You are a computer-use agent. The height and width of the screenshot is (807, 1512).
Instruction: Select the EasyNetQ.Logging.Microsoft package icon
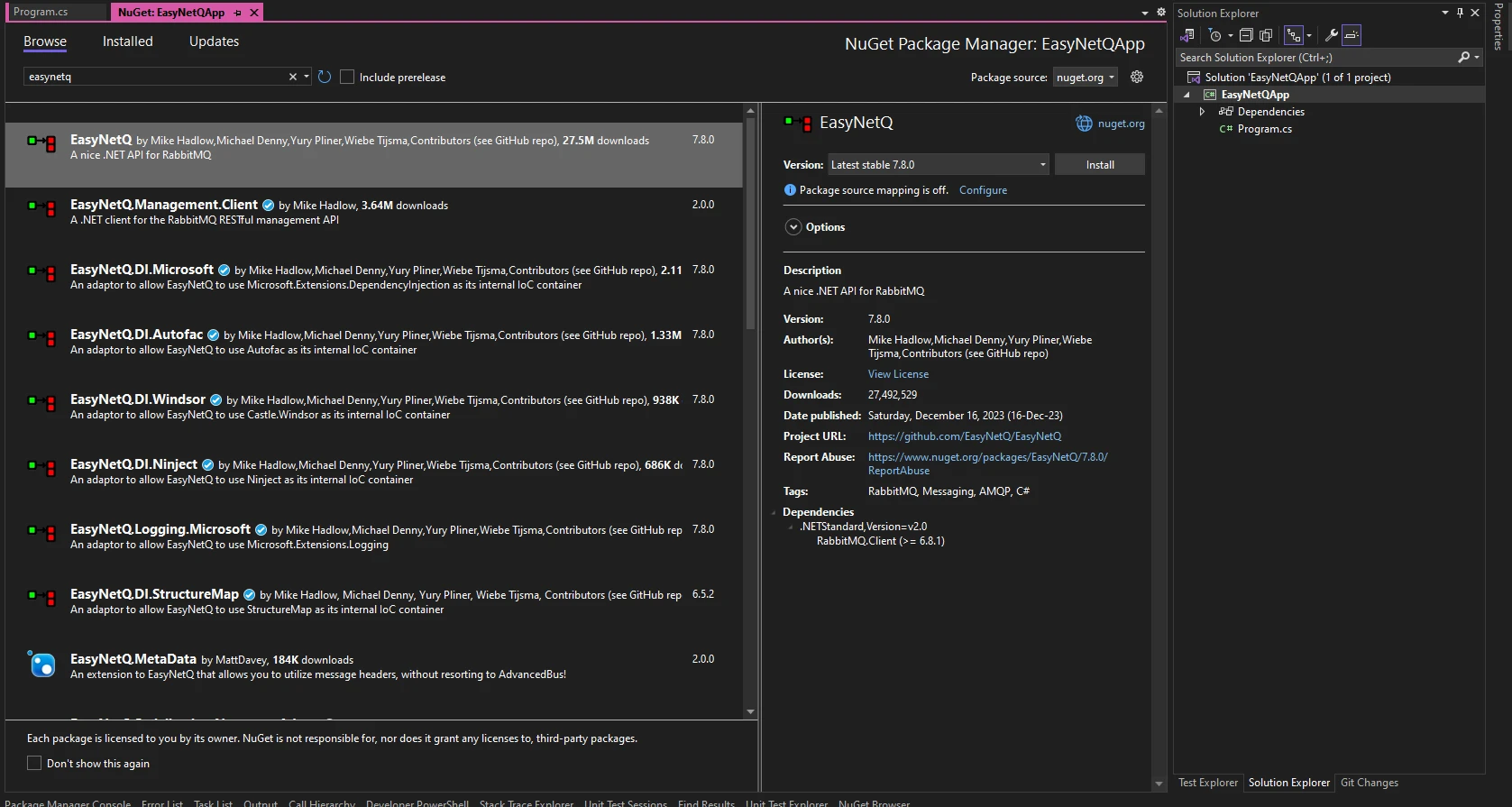pyautogui.click(x=42, y=533)
